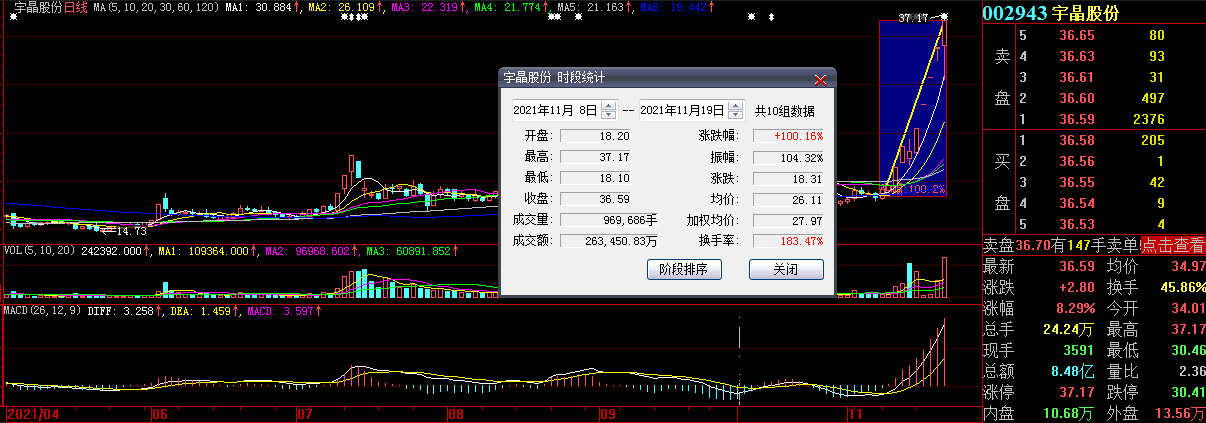Increase end date with up stepper arrow
Viewport: 1206px width, 423px height.
(x=736, y=105)
